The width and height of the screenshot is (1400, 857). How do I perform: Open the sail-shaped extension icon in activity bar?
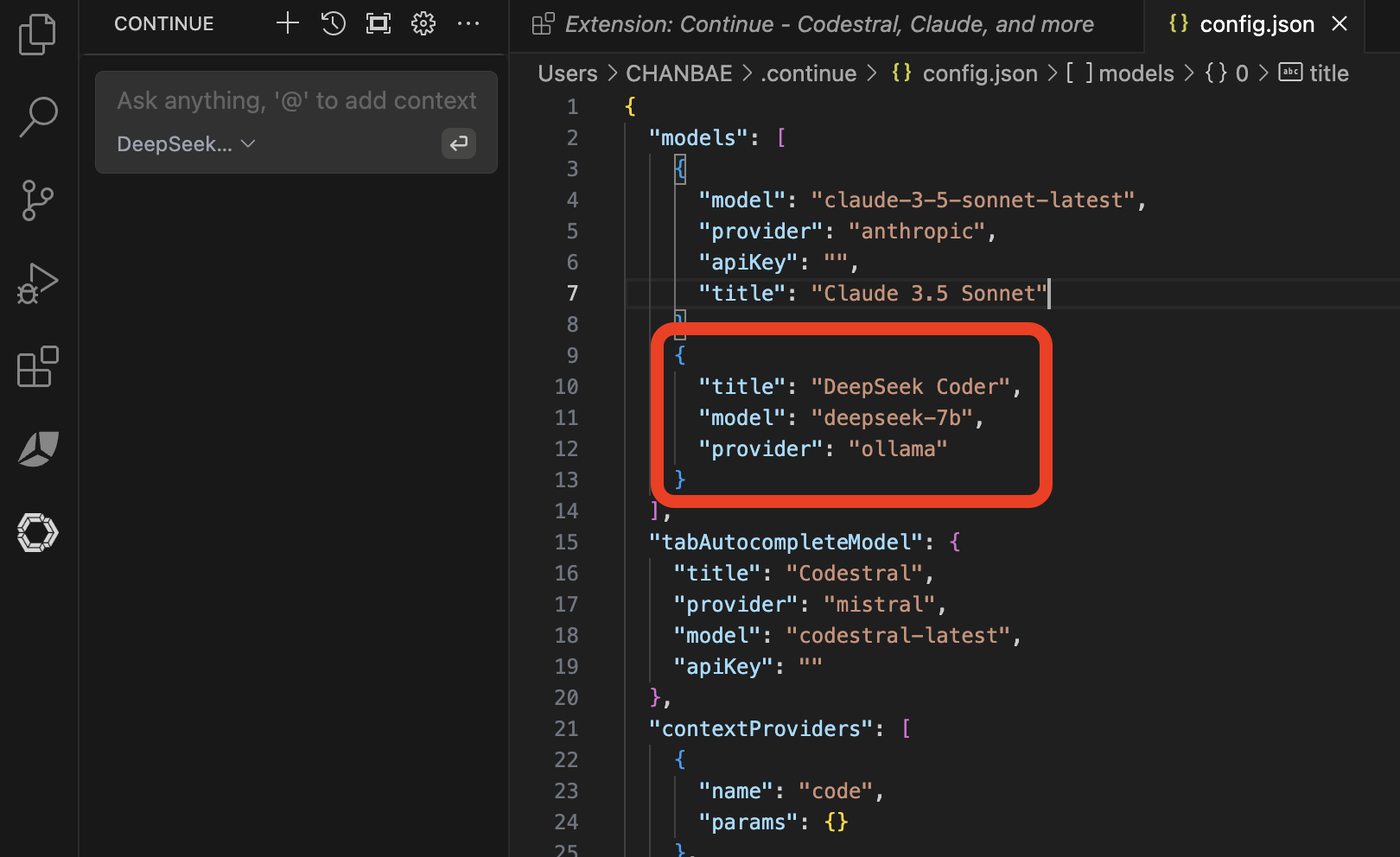pos(37,449)
